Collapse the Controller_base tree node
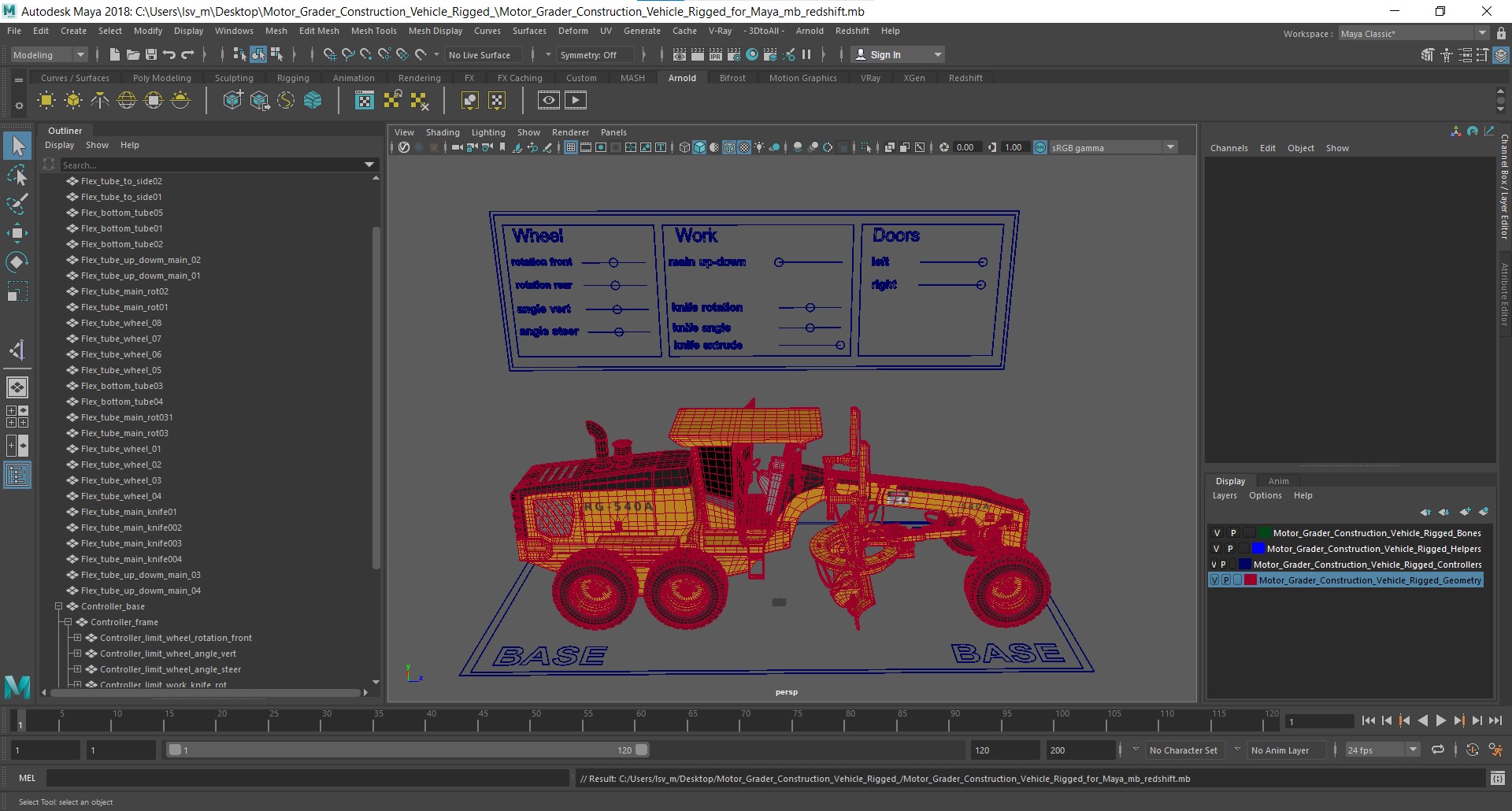This screenshot has height=811, width=1512. coord(58,606)
